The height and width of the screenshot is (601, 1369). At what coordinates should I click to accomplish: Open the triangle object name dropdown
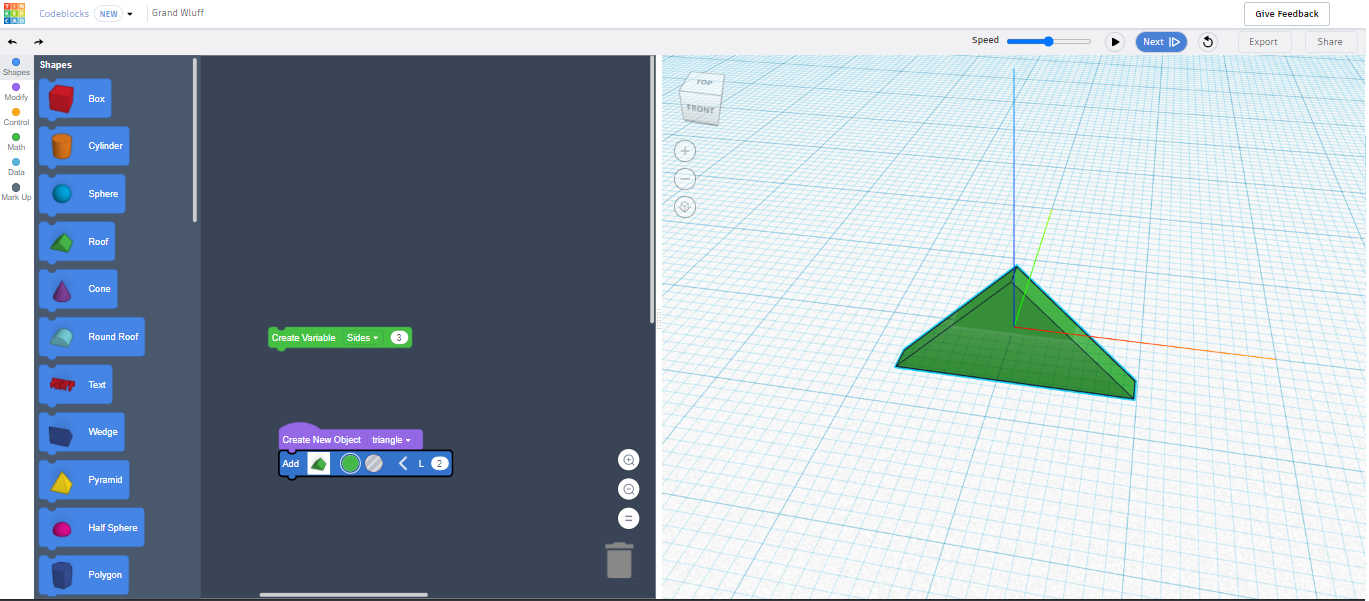pyautogui.click(x=391, y=440)
